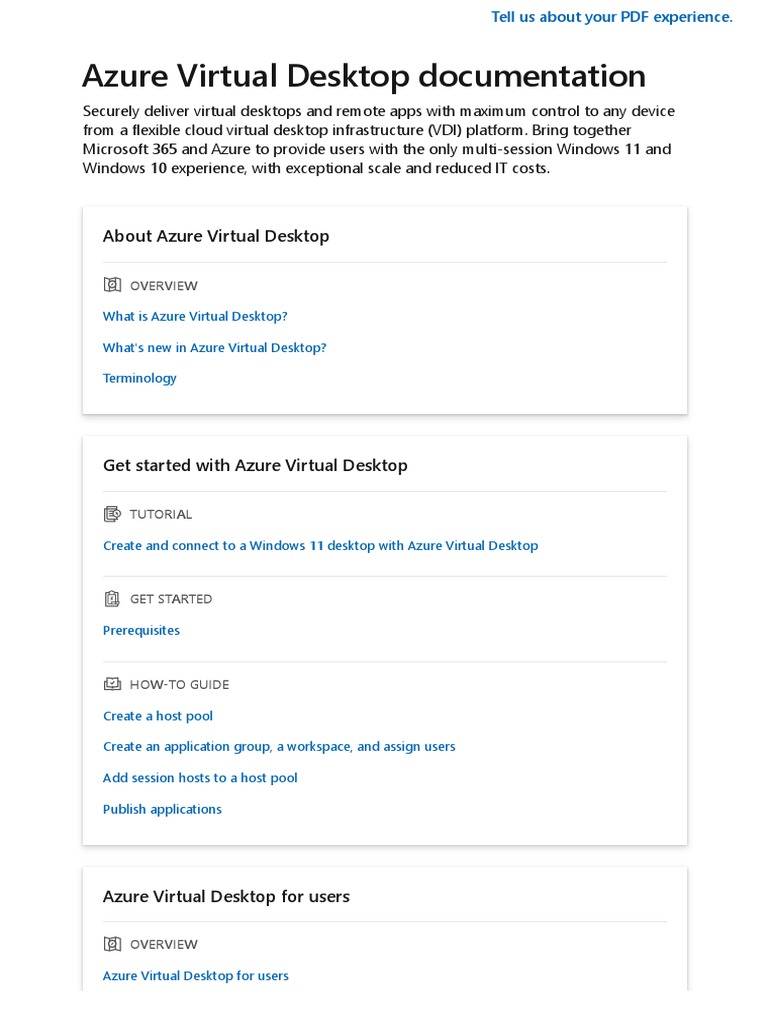Screen dimensions: 768x1024
Task: Click the Tutorial section icon
Action: 112,514
